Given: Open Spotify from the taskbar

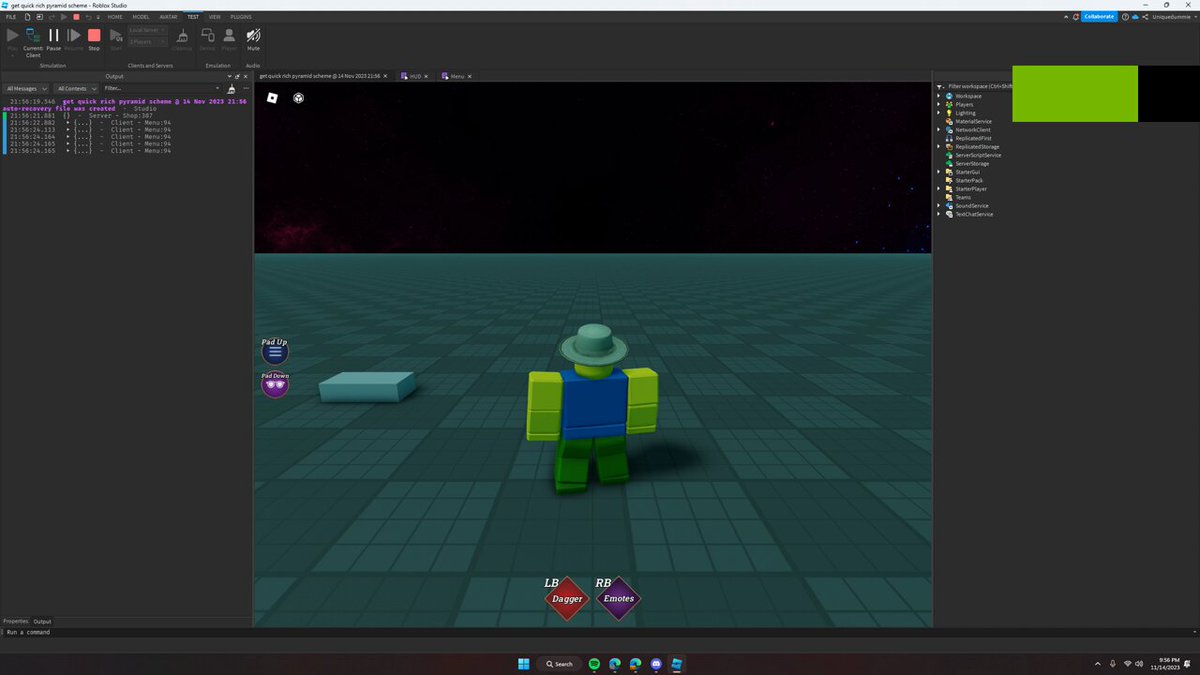Looking at the screenshot, I should point(594,664).
